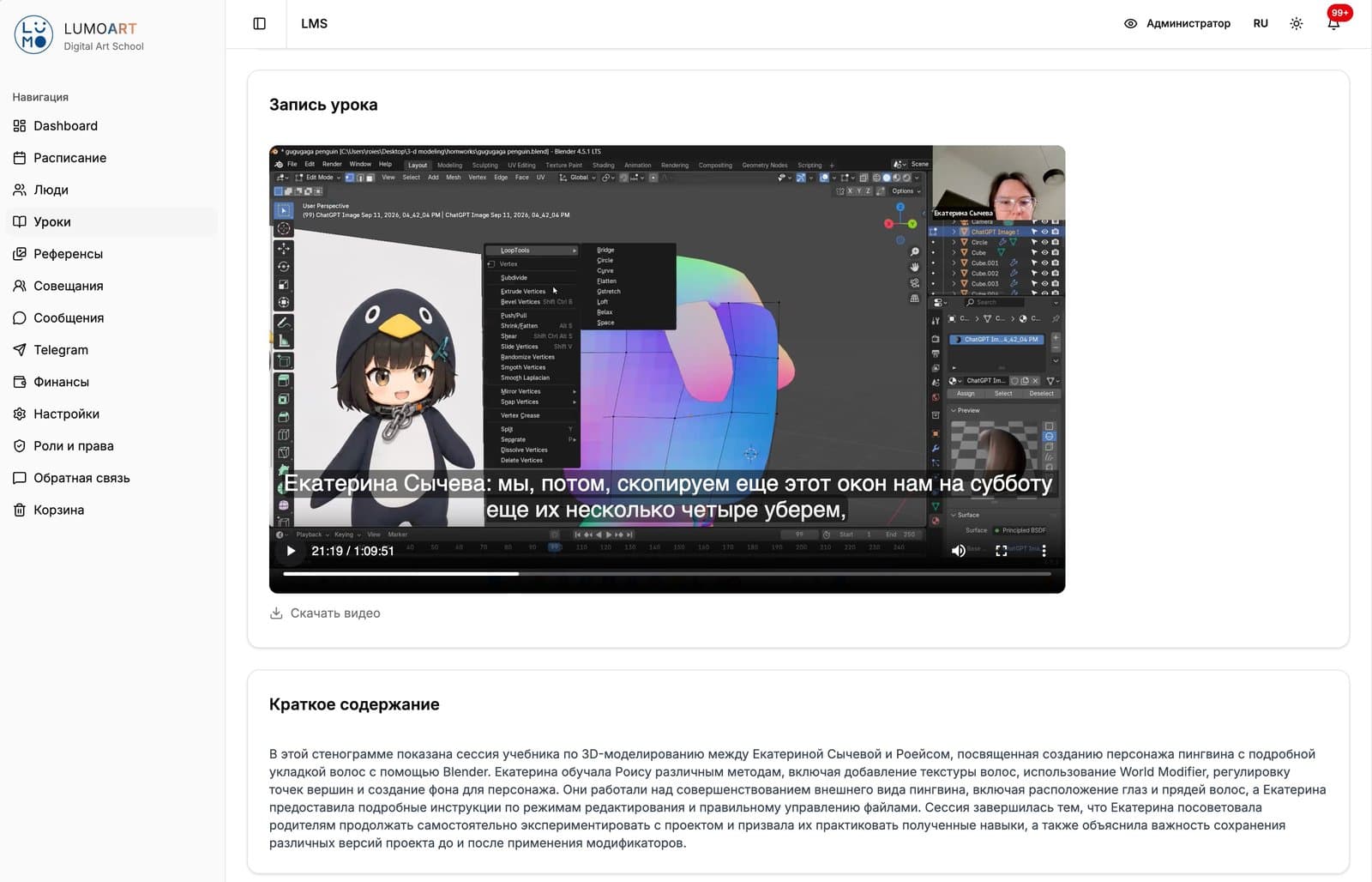This screenshot has width=1372, height=882.
Task: Play the lesson recording video
Action: click(x=291, y=551)
